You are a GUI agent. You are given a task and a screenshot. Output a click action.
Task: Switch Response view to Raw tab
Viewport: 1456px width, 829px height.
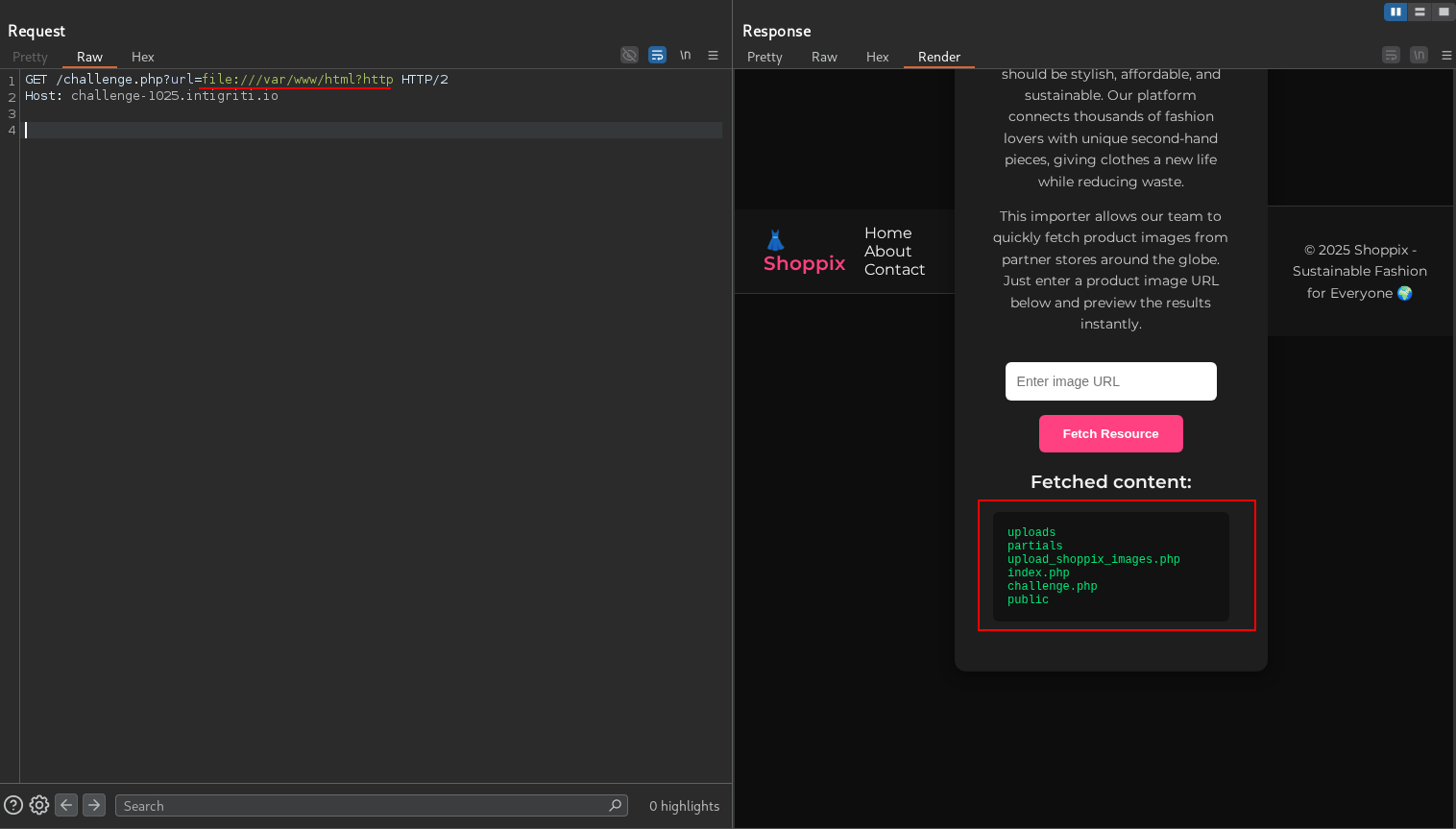point(824,57)
